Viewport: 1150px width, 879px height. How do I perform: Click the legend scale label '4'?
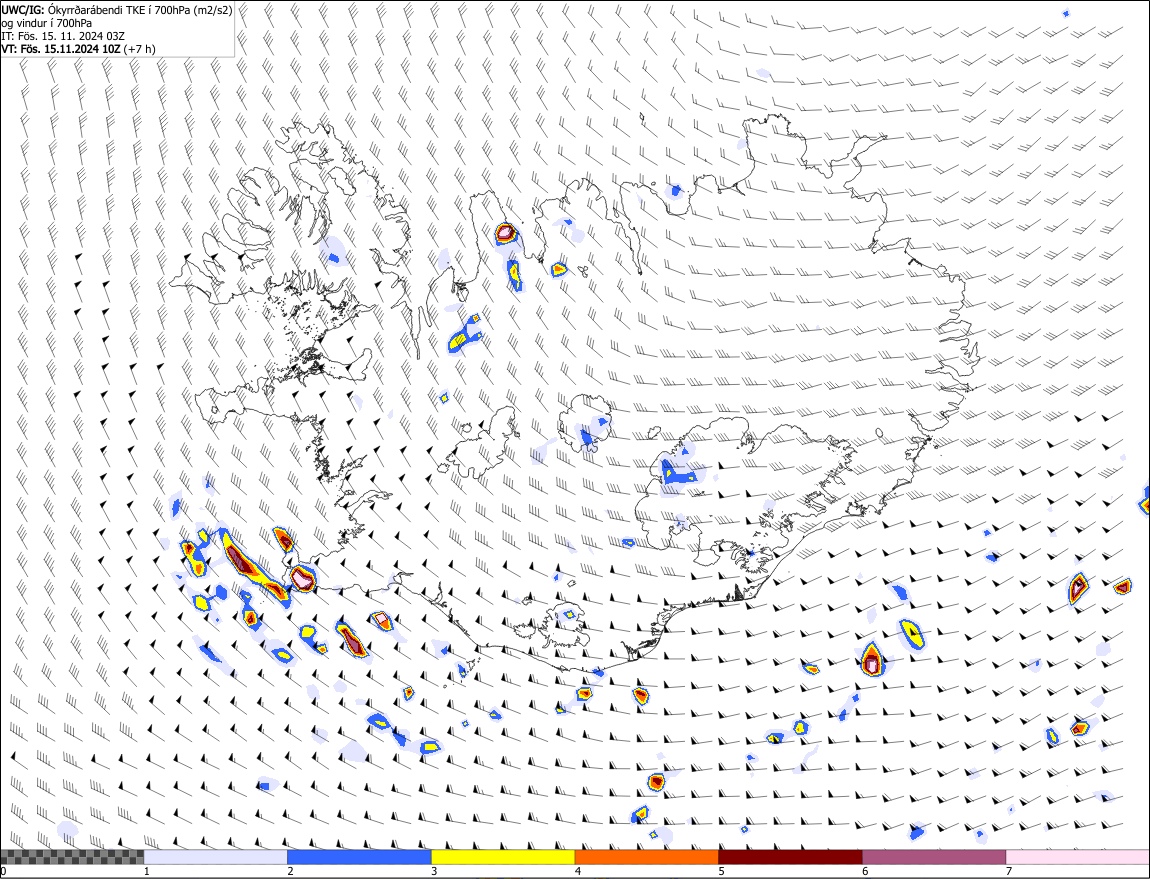pyautogui.click(x=578, y=872)
